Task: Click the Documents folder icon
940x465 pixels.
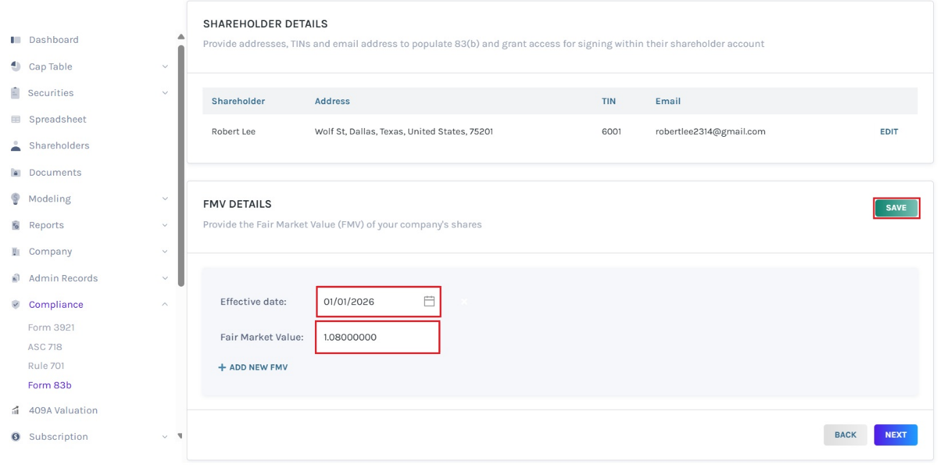Action: [16, 173]
